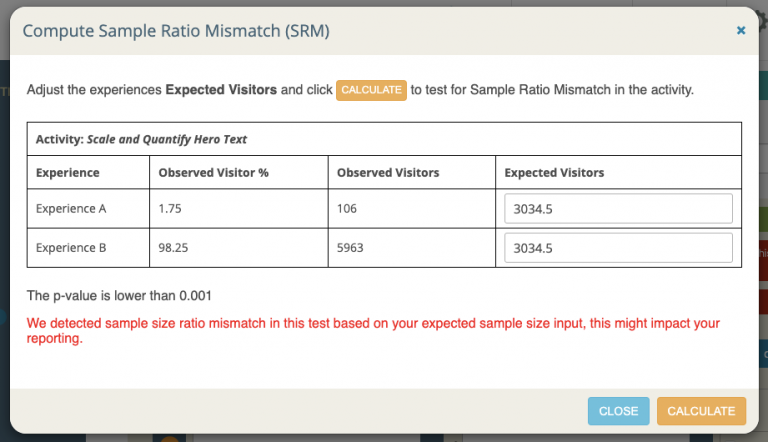
Task: Click the CLOSE button in the footer
Action: (x=619, y=411)
